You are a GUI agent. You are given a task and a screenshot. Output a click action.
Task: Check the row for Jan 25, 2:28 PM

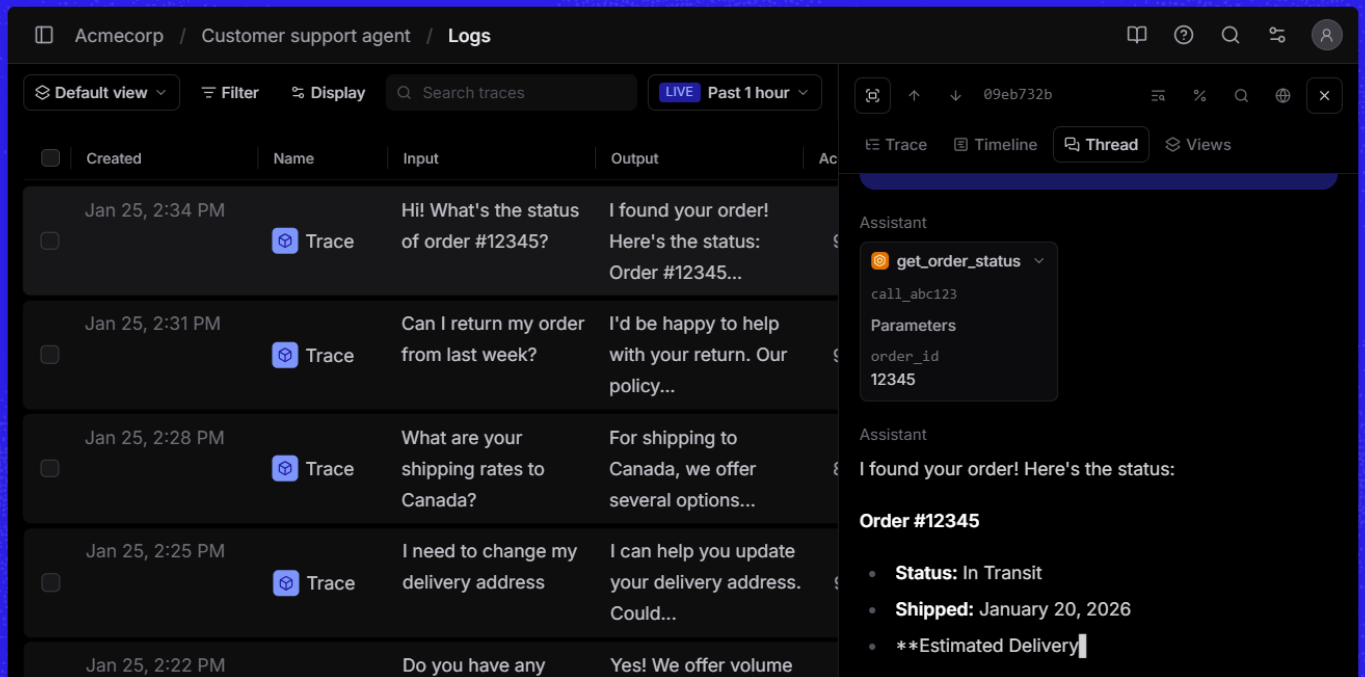[x=50, y=468]
